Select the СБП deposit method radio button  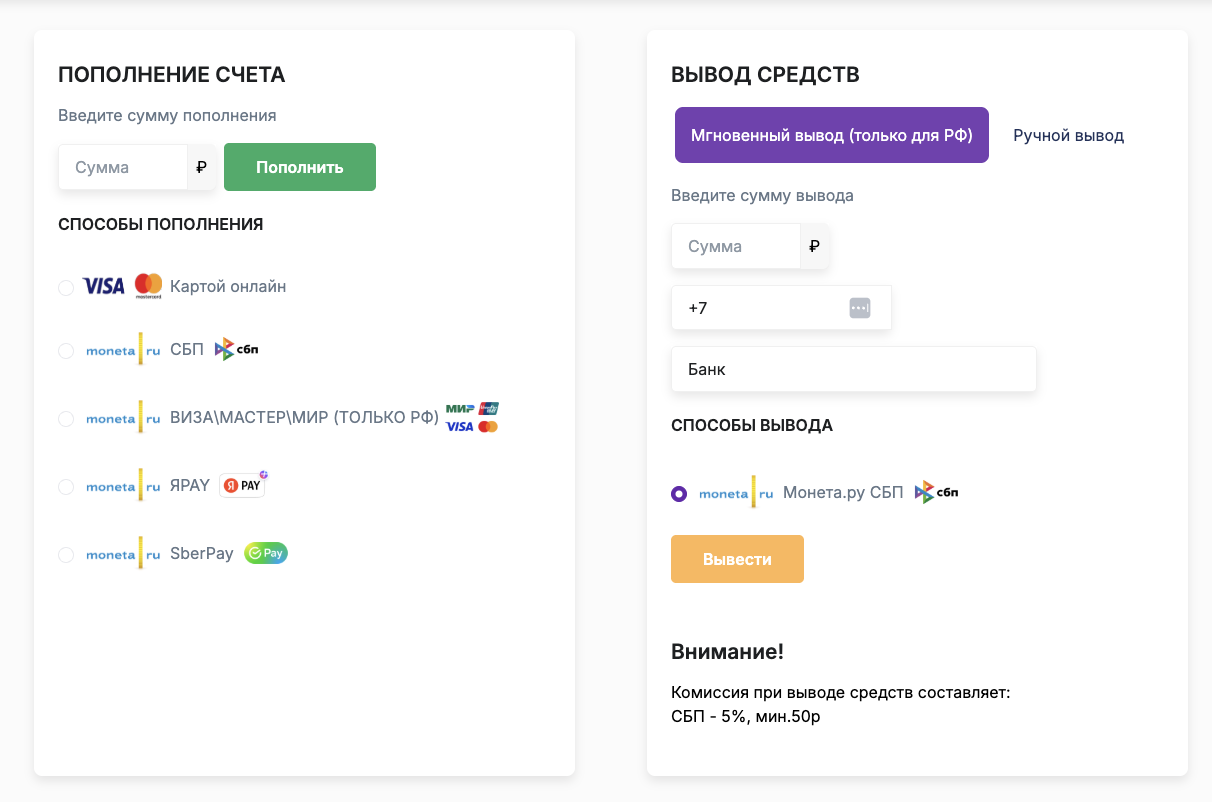(66, 350)
